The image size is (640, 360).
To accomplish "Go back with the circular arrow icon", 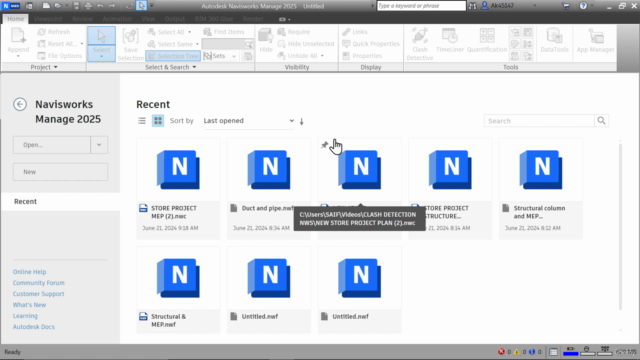I will pyautogui.click(x=20, y=104).
